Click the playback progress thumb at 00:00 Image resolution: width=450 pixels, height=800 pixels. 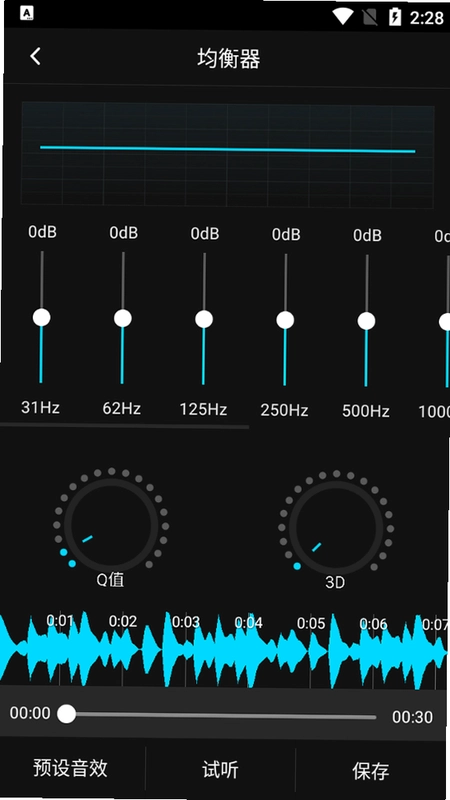pos(66,713)
